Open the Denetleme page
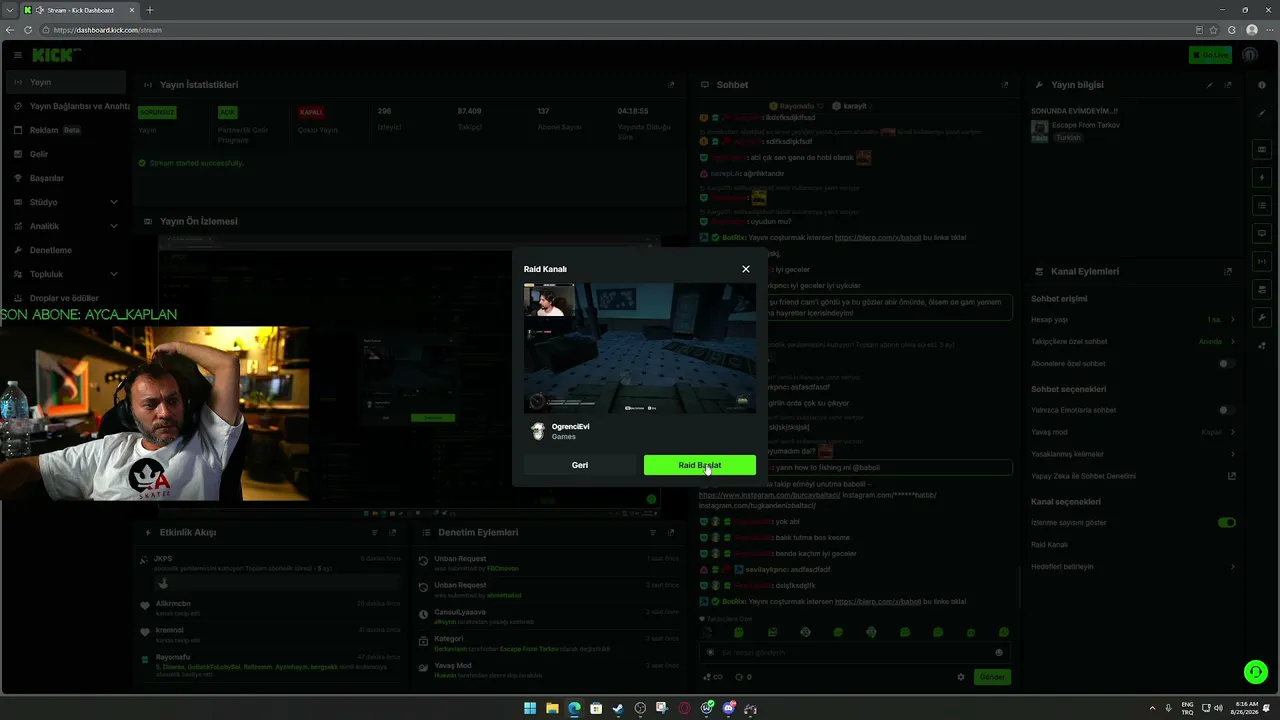The height and width of the screenshot is (720, 1280). coord(65,250)
